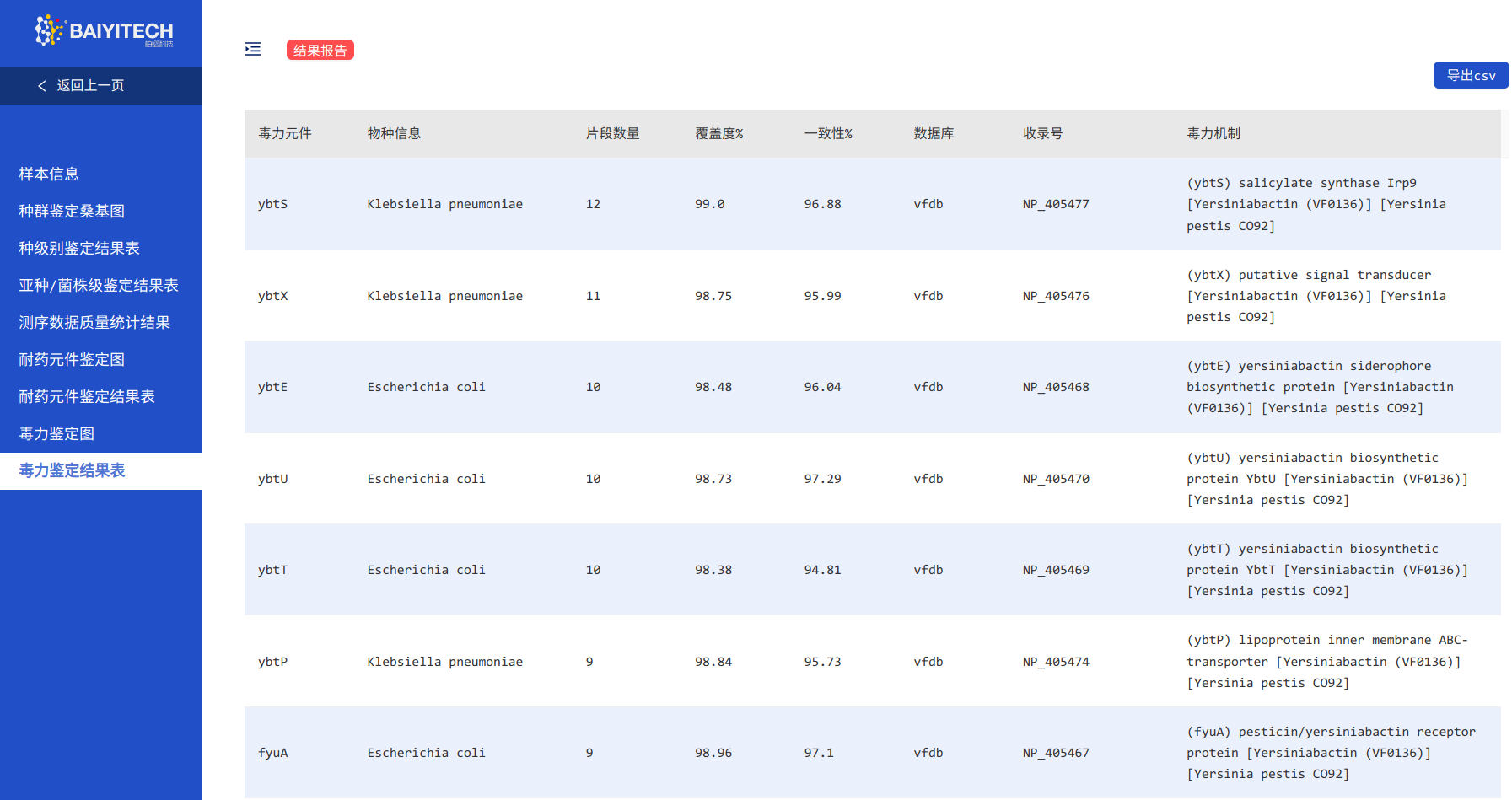This screenshot has width=1512, height=800.
Task: Open 样本信息 in the sidebar
Action: tap(49, 174)
